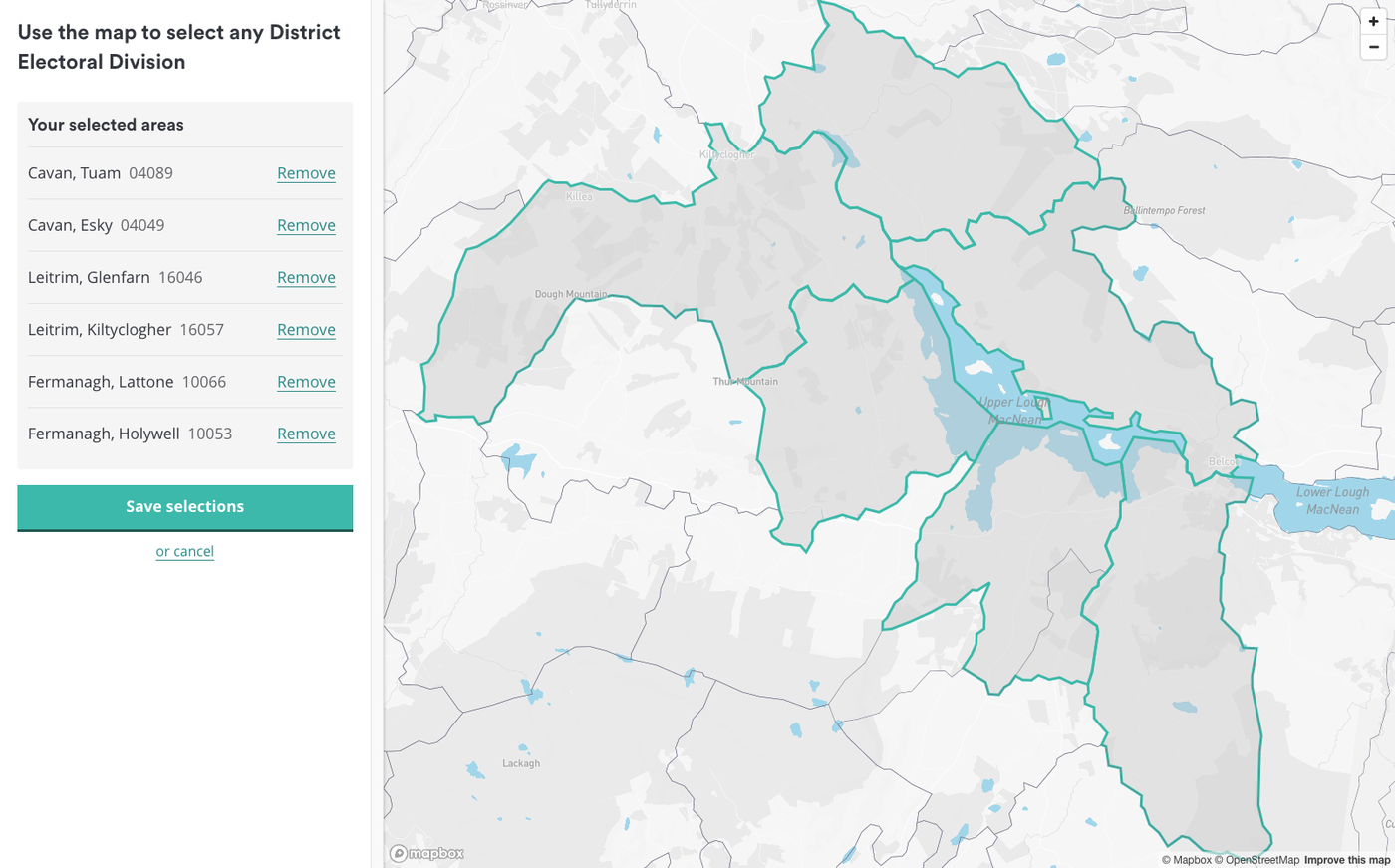Viewport: 1395px width, 868px height.
Task: Zoom in on the map
Action: (1373, 21)
